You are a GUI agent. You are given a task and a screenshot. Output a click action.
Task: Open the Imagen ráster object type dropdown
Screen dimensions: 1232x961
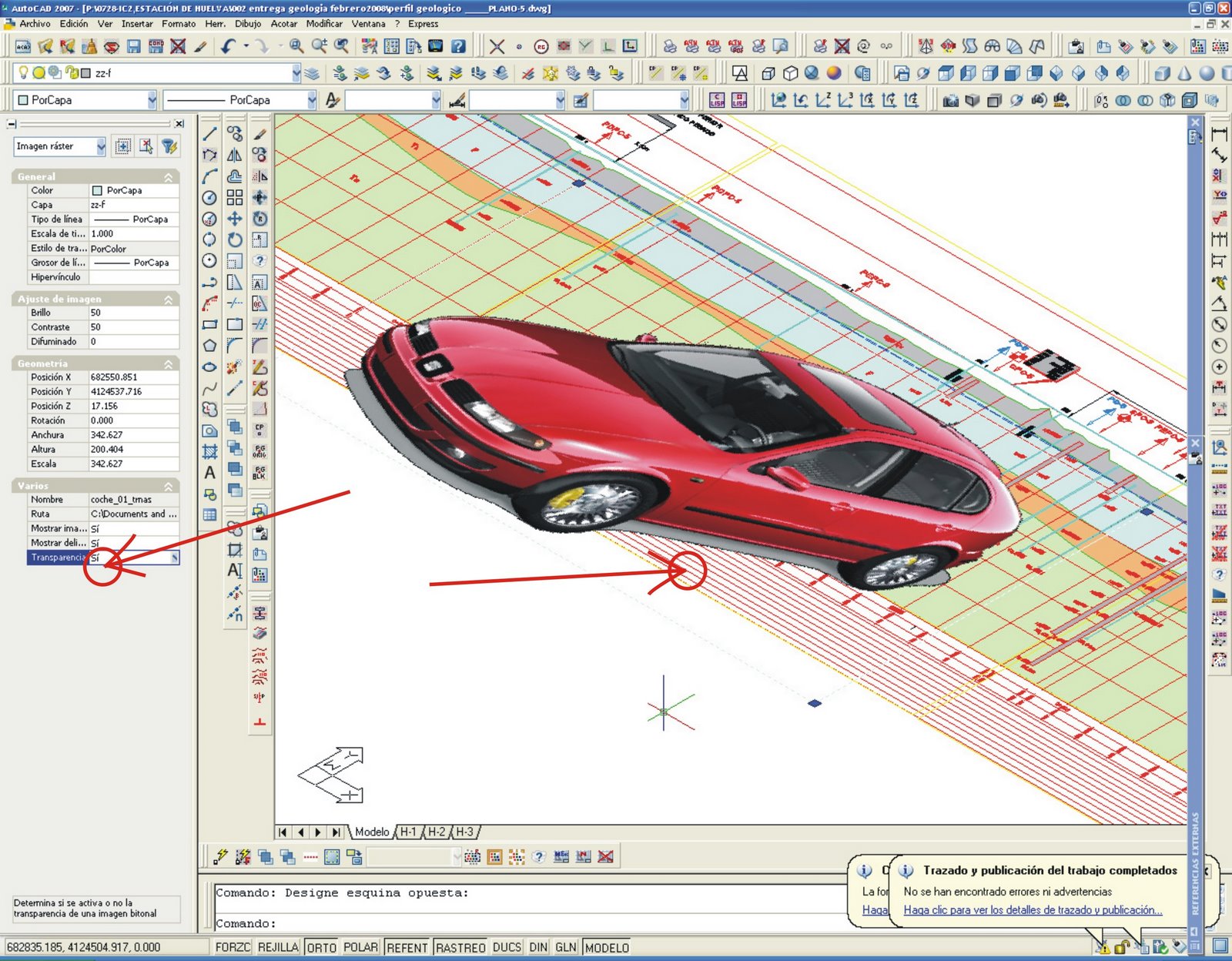(x=101, y=146)
